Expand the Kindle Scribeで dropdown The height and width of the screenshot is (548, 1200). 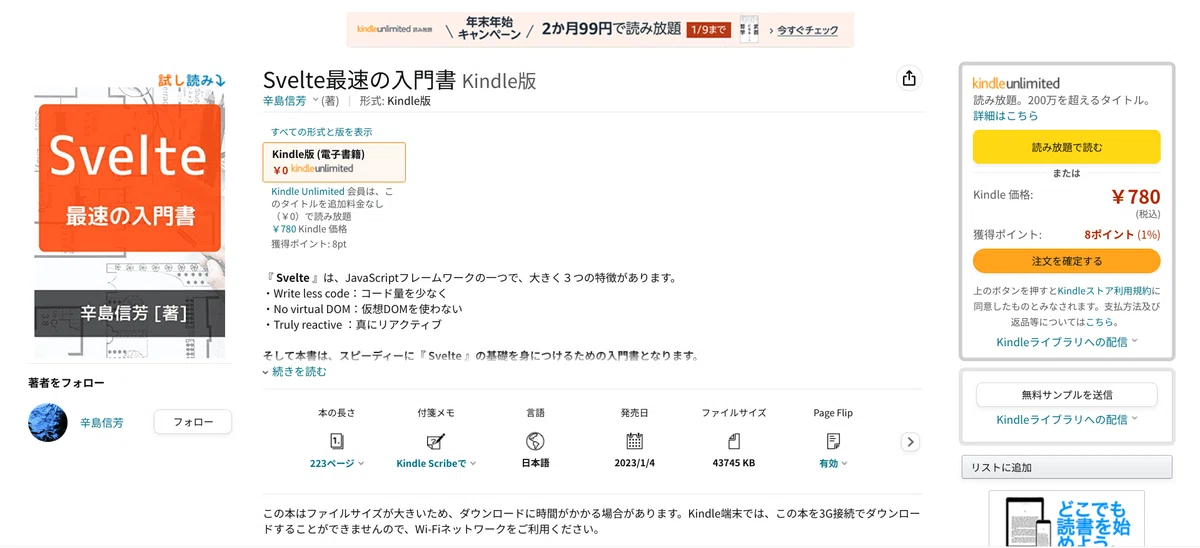pyautogui.click(x=436, y=463)
